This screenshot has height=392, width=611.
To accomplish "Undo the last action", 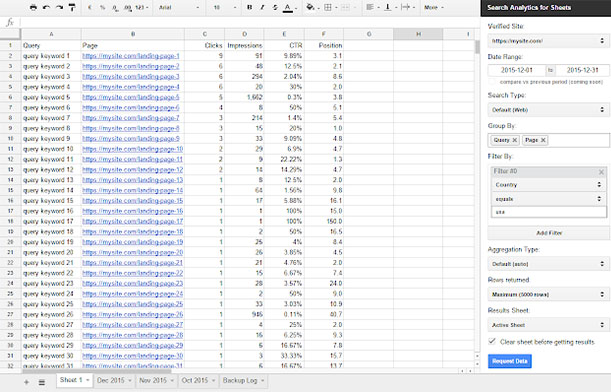I will pos(46,7).
